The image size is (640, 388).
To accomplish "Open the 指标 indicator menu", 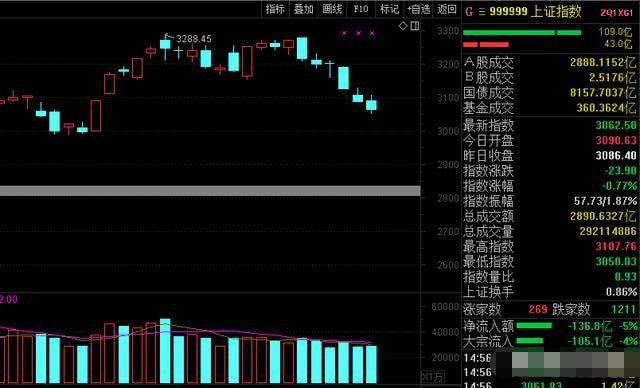I will [275, 9].
